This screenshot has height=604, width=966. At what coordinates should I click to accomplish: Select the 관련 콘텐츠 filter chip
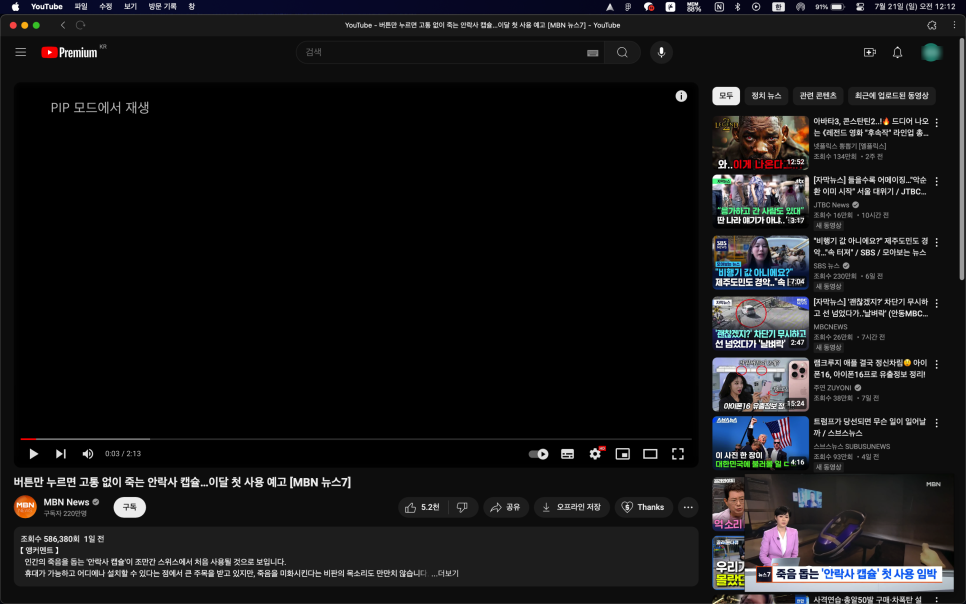point(818,96)
